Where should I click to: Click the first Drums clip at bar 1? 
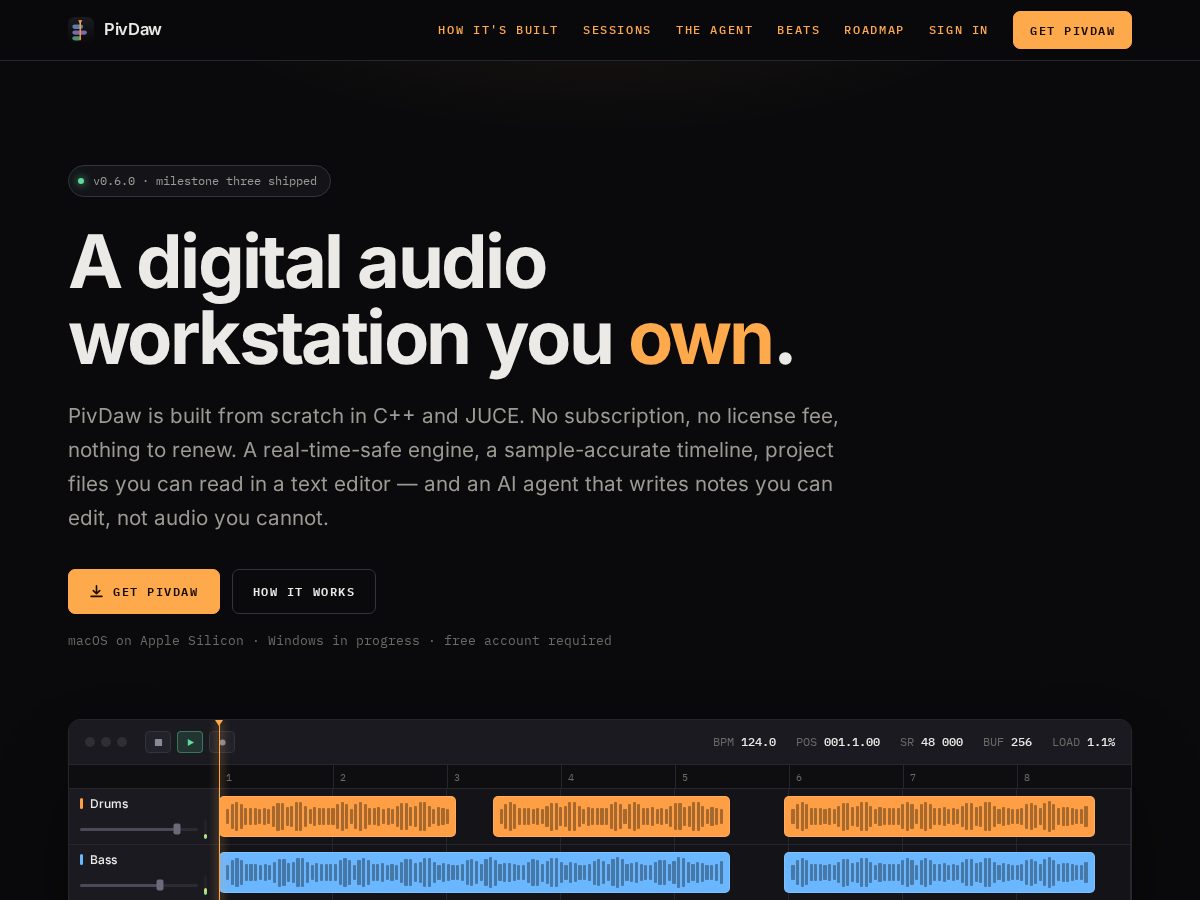pos(337,816)
